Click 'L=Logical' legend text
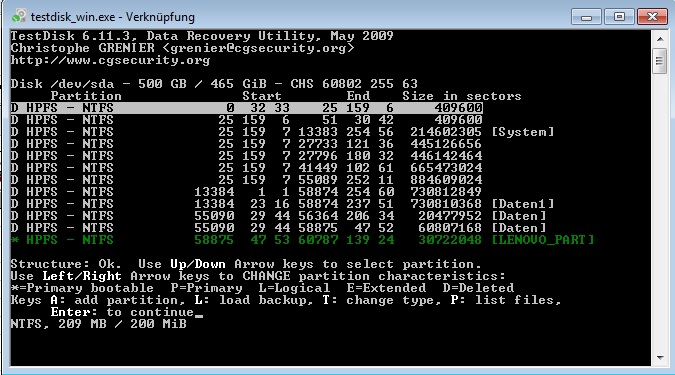This screenshot has height=375, width=675. (294, 288)
